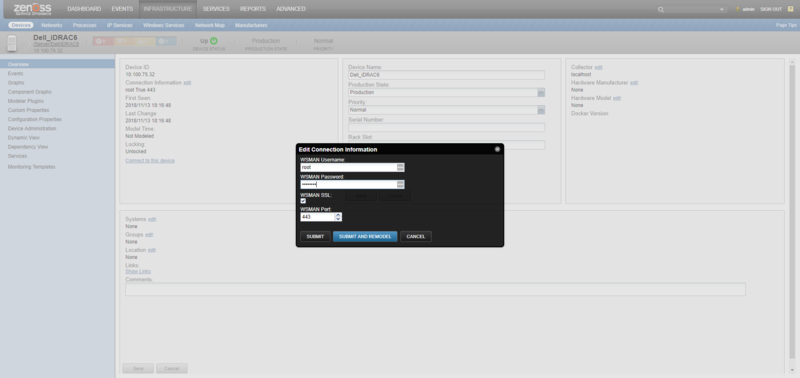The width and height of the screenshot is (800, 378).
Task: Increase WSMAN Port with up arrow
Action: [338, 215]
